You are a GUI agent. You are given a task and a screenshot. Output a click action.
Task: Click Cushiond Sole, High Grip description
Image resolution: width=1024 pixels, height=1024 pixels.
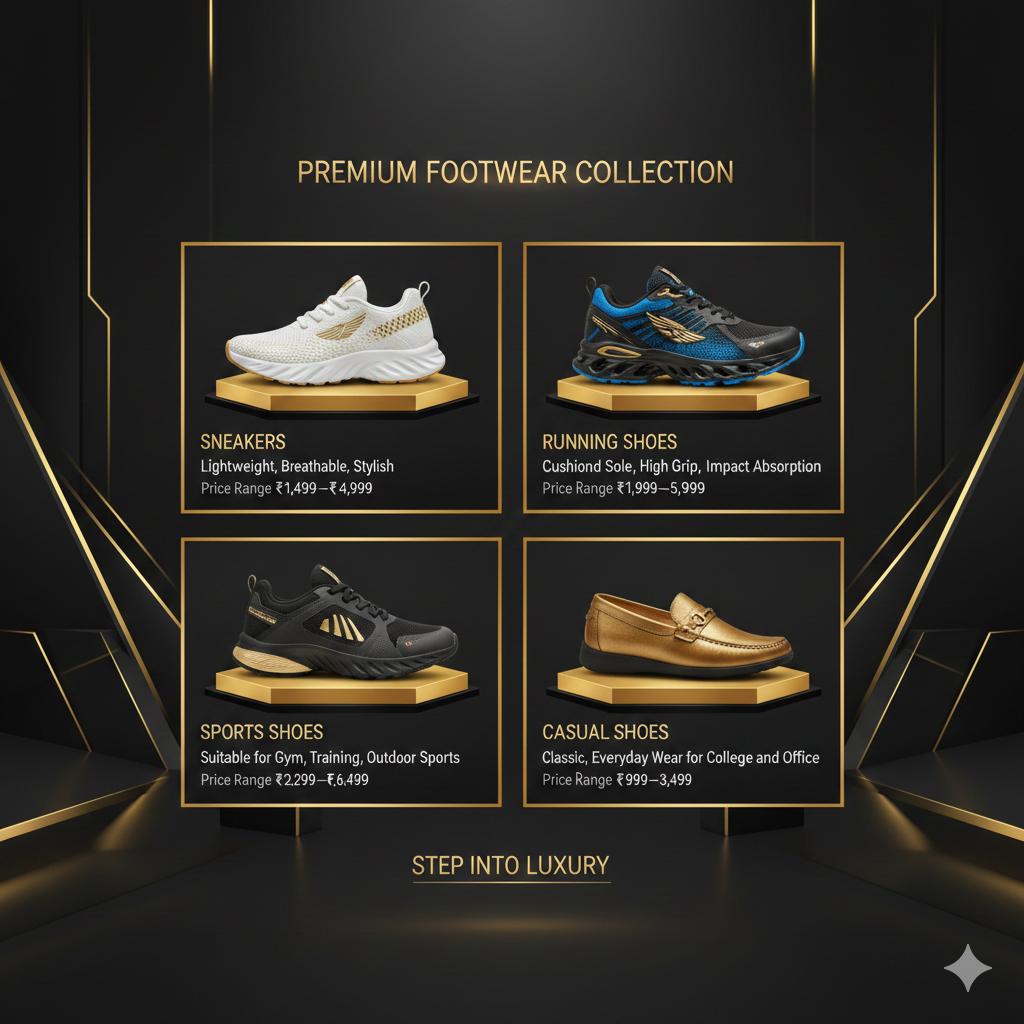tap(681, 466)
